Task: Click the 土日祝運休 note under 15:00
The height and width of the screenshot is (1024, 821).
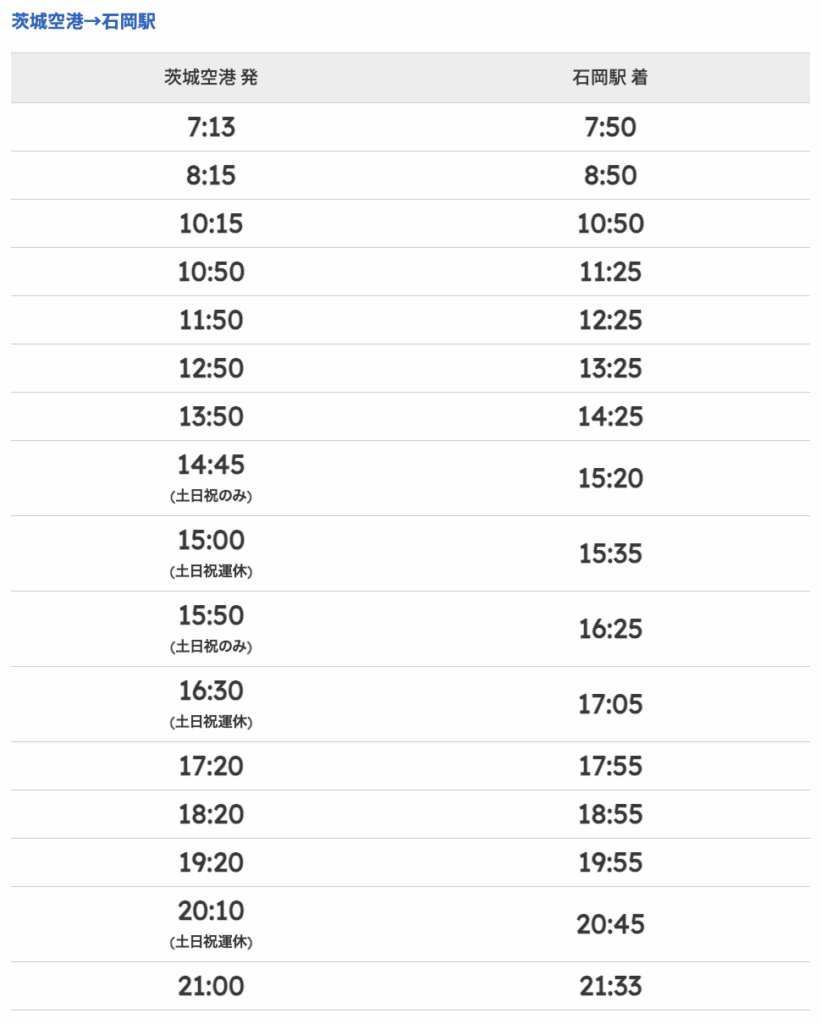Action: click(211, 572)
